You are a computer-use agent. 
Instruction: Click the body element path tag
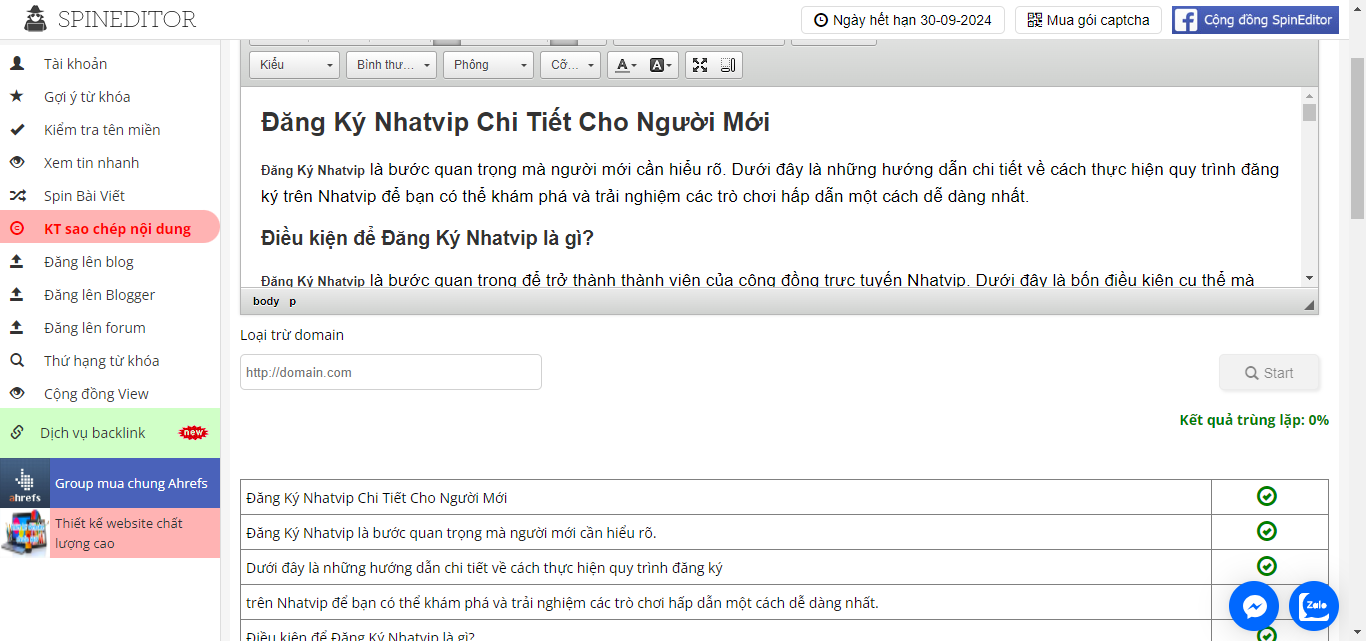tap(266, 301)
